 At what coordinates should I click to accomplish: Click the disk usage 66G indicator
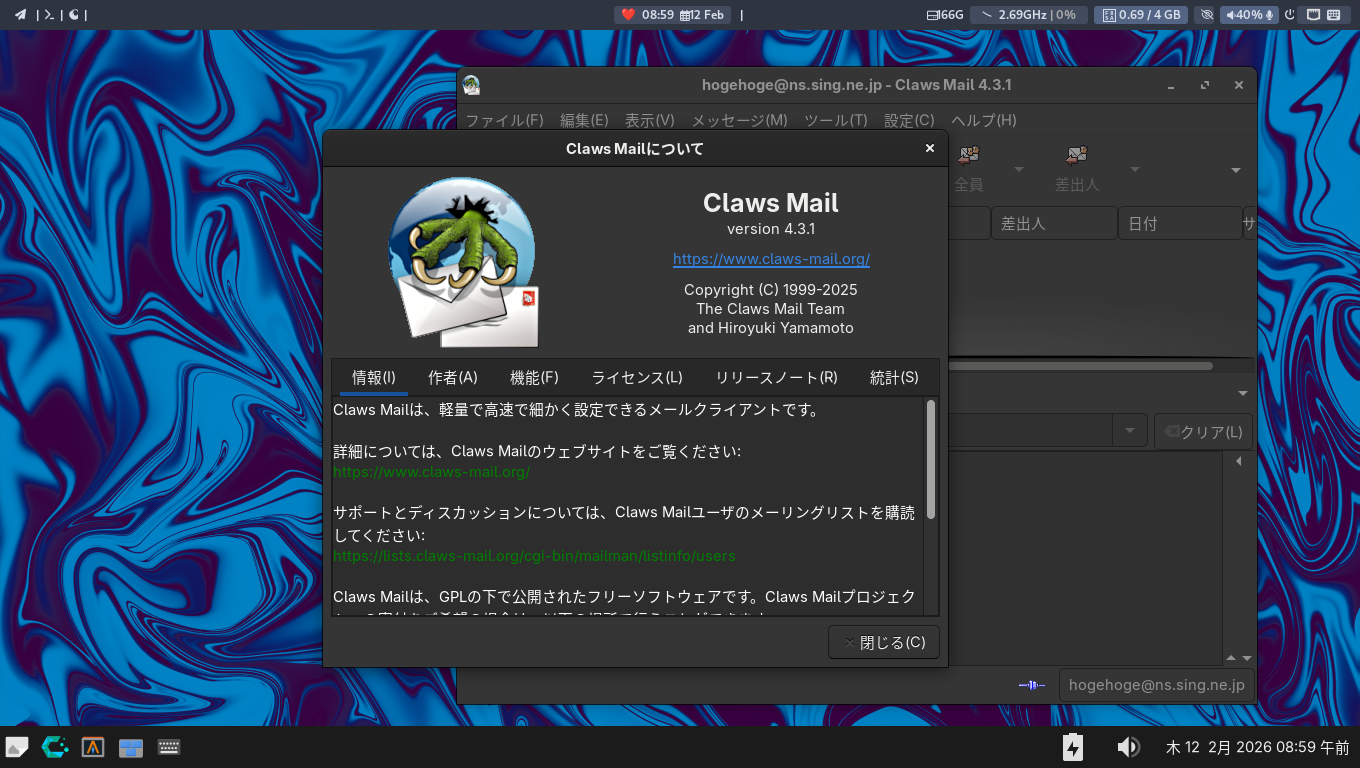(x=945, y=15)
